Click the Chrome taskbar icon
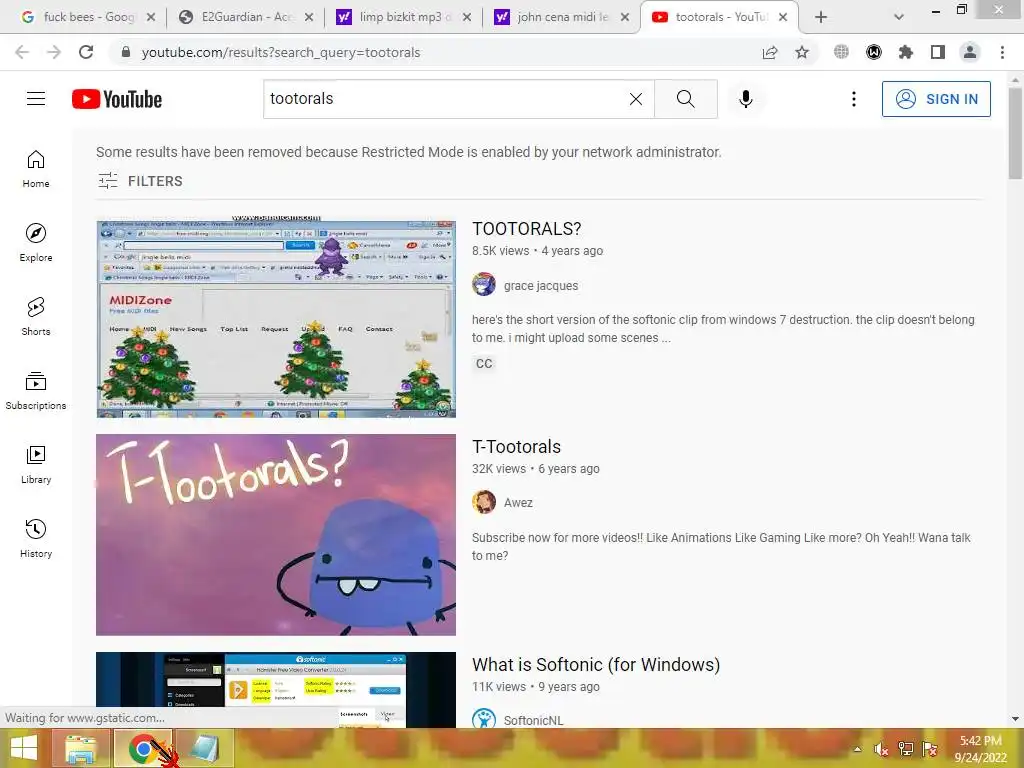Screen dimensions: 1024x768 (x=144, y=748)
